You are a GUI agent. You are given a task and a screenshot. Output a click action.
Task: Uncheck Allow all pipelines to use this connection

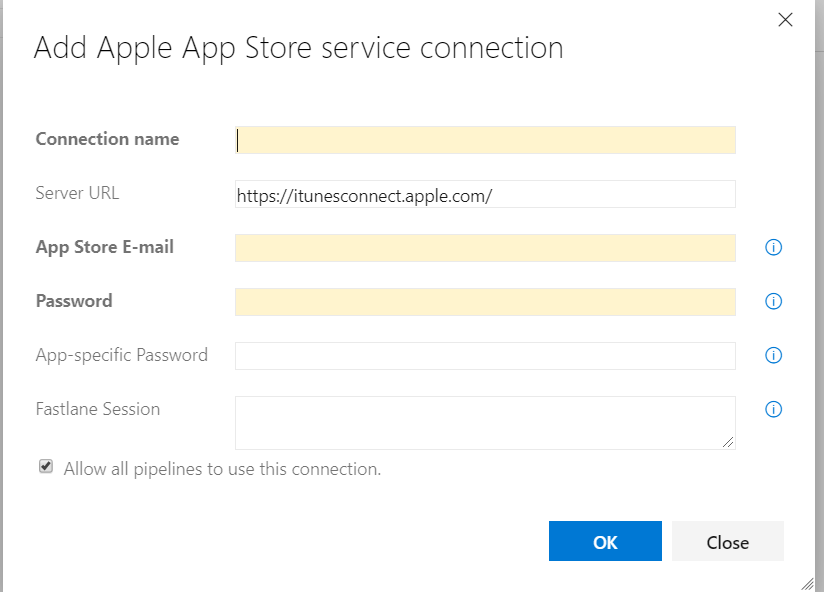pyautogui.click(x=46, y=466)
